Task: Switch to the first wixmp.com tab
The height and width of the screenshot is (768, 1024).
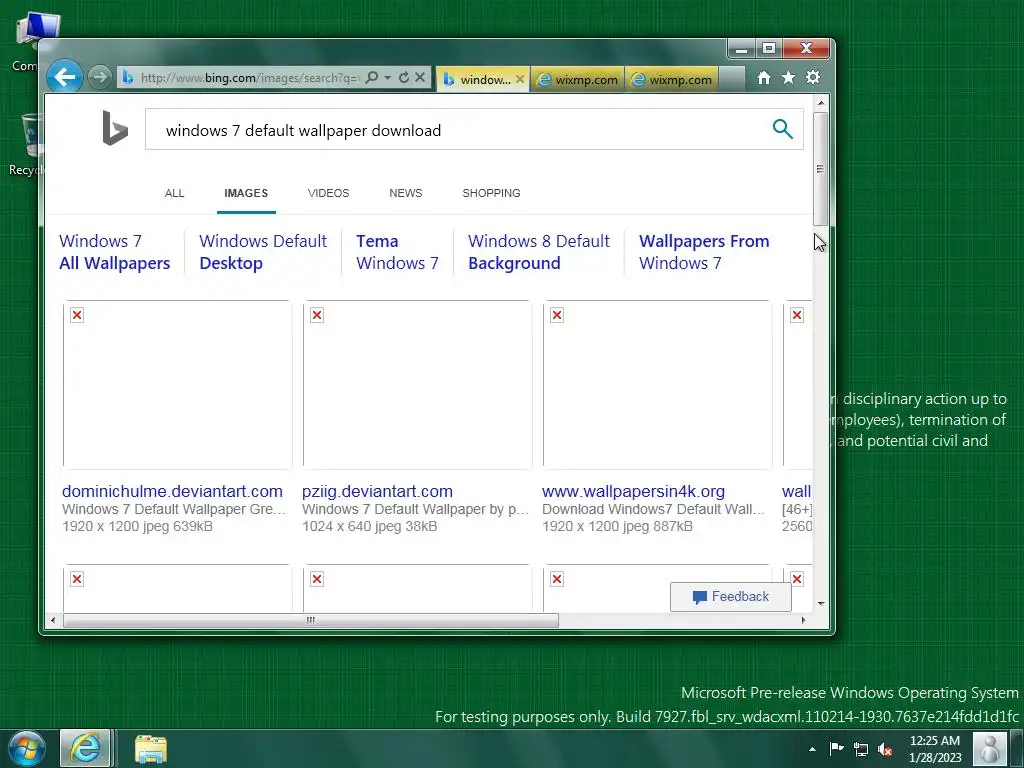Action: point(578,79)
